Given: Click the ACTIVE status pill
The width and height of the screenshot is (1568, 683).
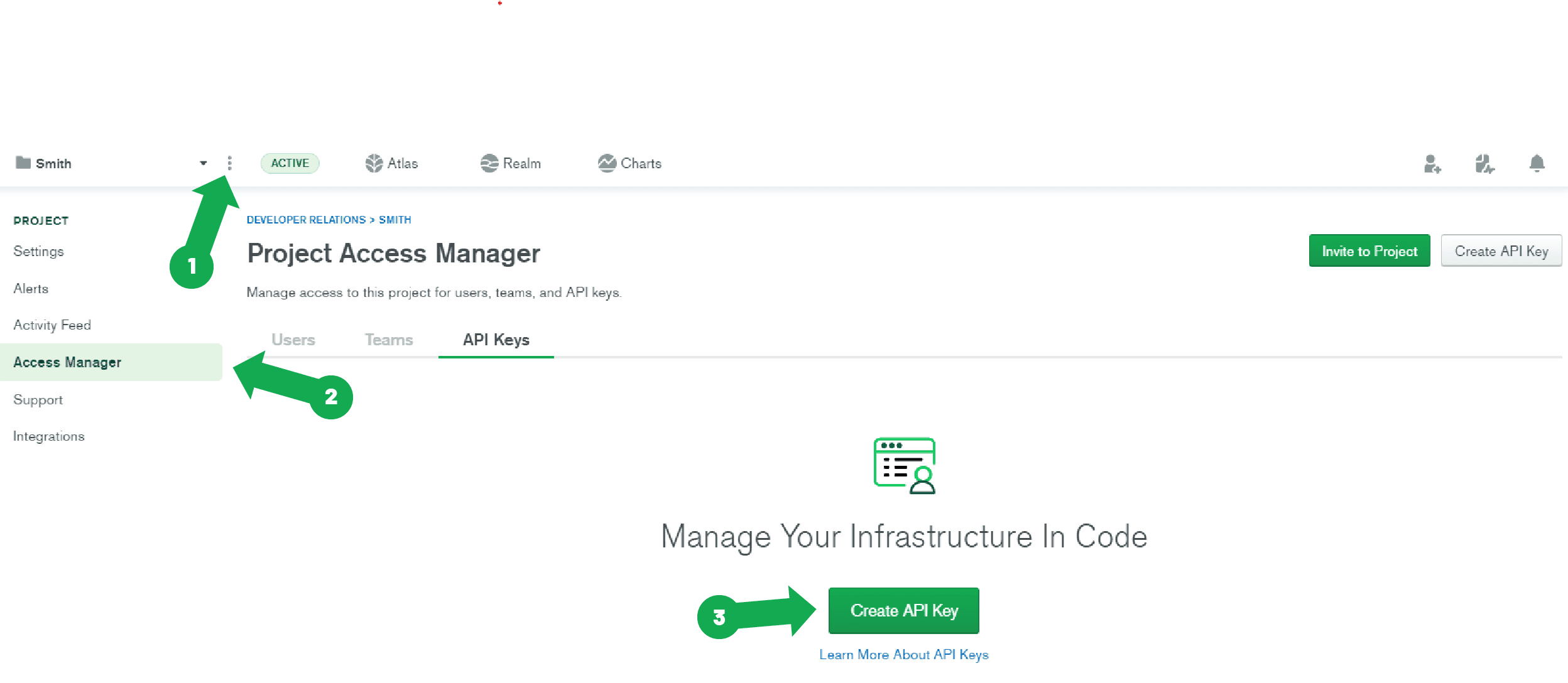Looking at the screenshot, I should [x=290, y=163].
